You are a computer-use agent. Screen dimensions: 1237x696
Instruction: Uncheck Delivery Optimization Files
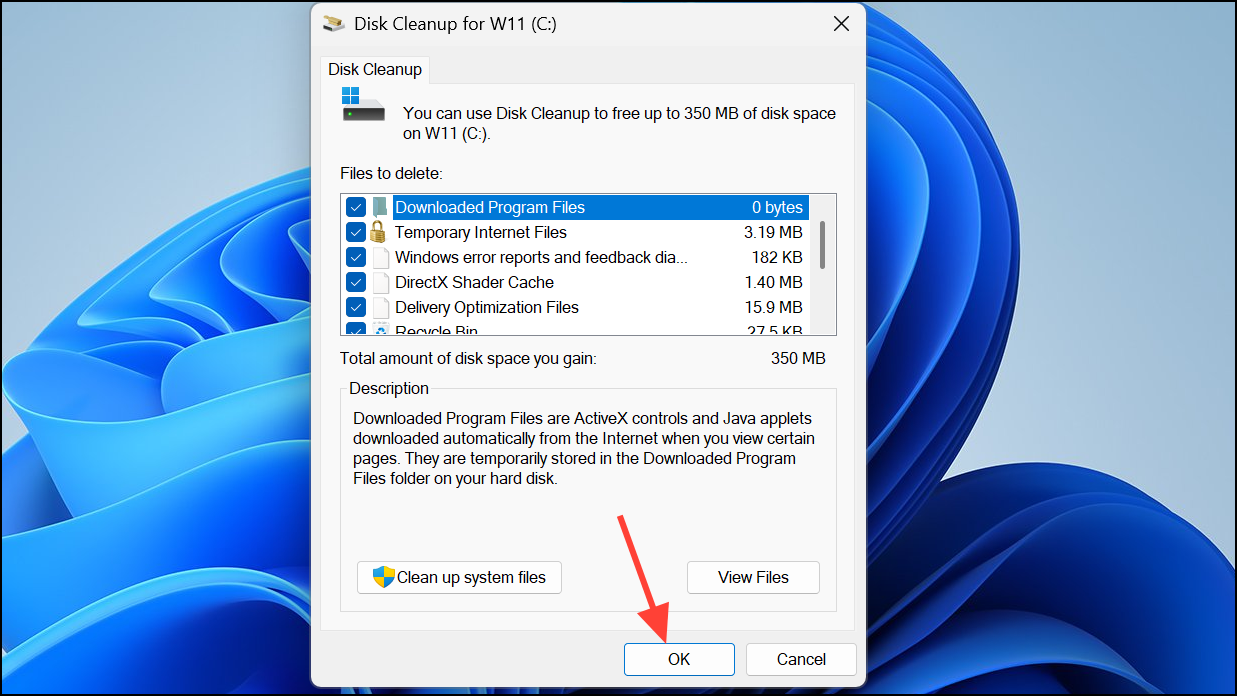356,307
